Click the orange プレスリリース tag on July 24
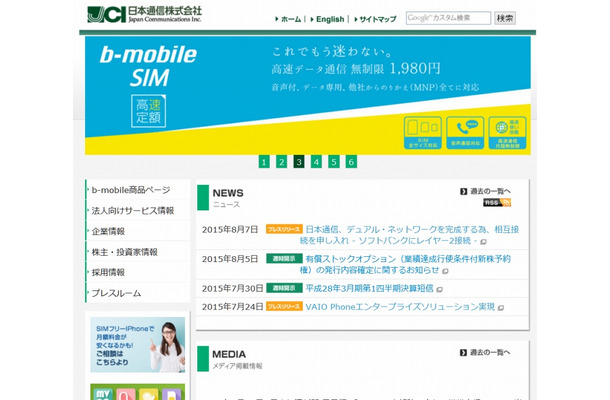Screen dimensions: 610x400 click(x=284, y=306)
